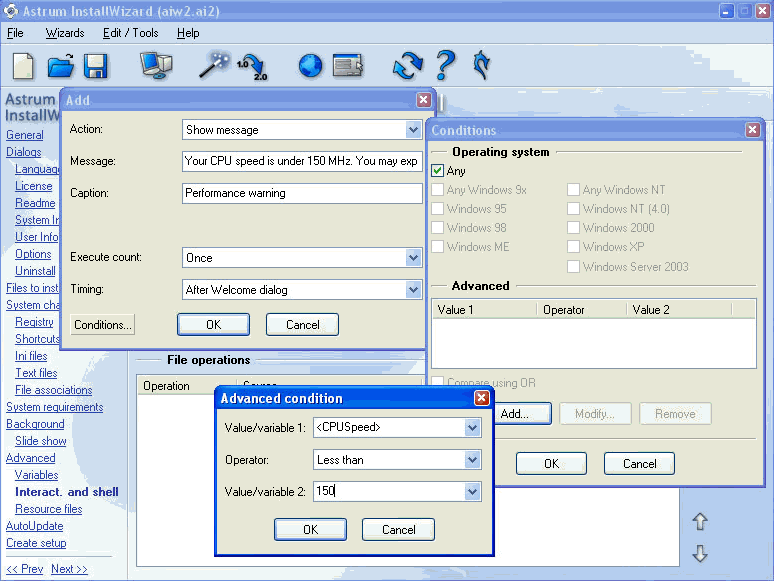Viewport: 774px width, 581px height.
Task: Click the computer monitor toolbar icon
Action: click(156, 66)
